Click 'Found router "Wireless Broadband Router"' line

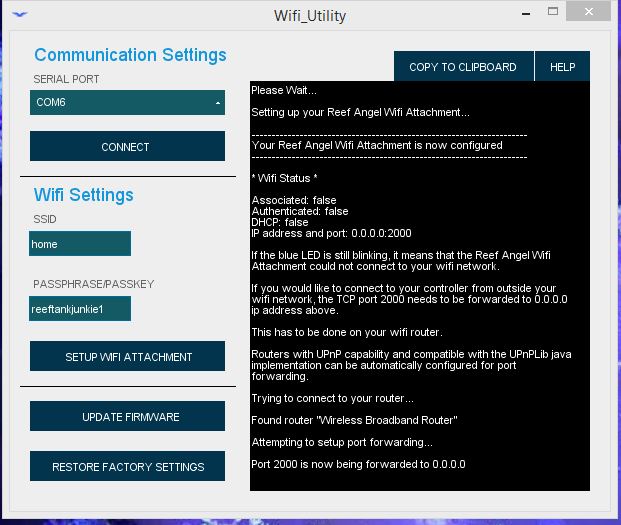tap(354, 420)
